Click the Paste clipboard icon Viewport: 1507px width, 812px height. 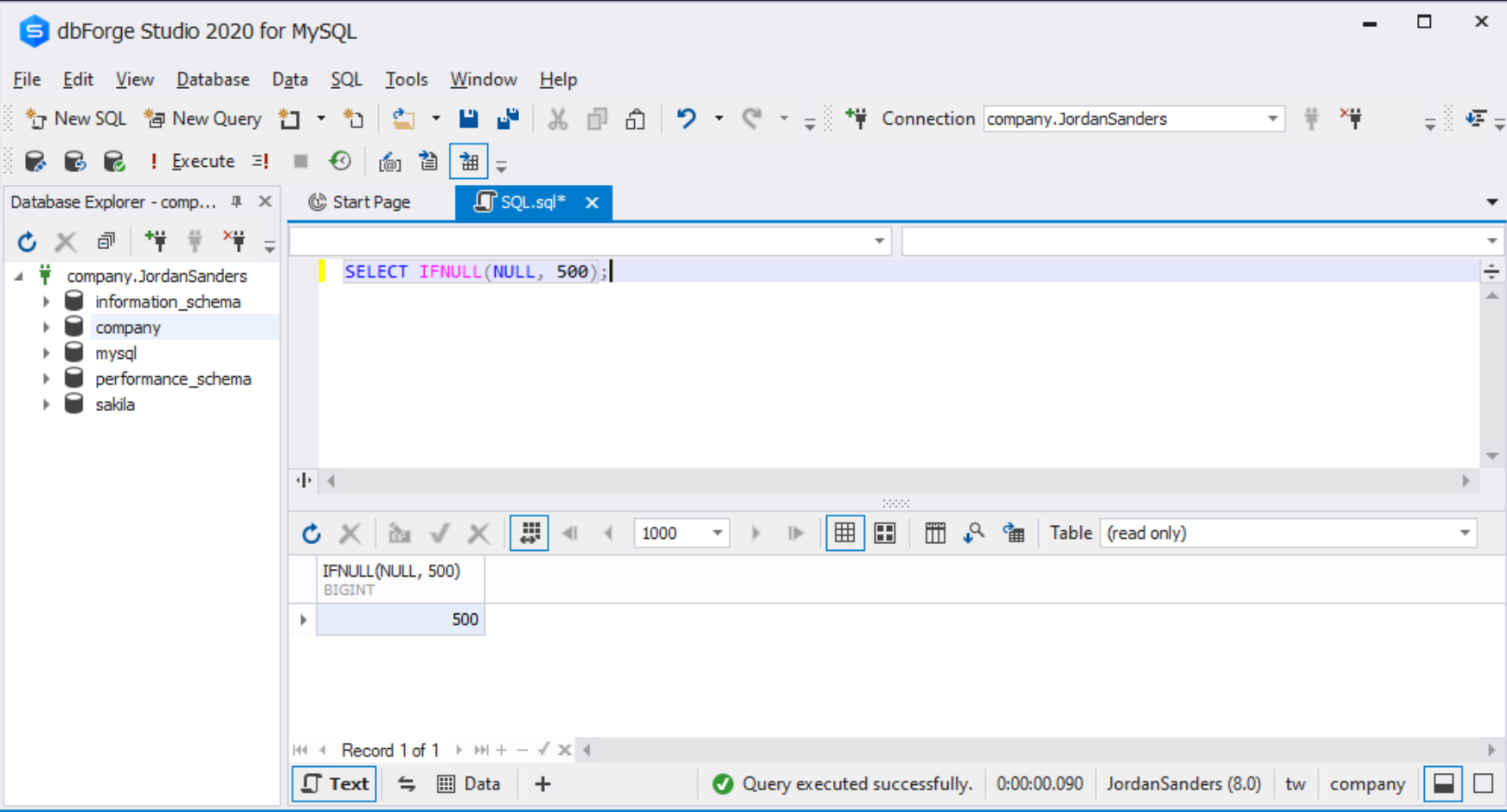(636, 118)
